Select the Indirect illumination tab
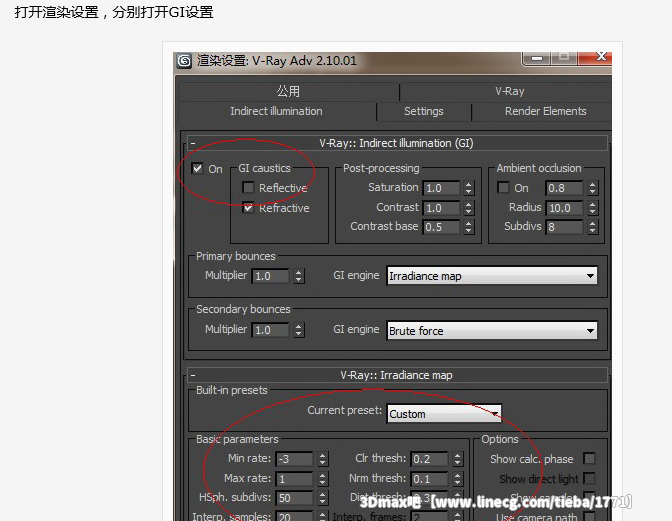The image size is (672, 521). (276, 111)
